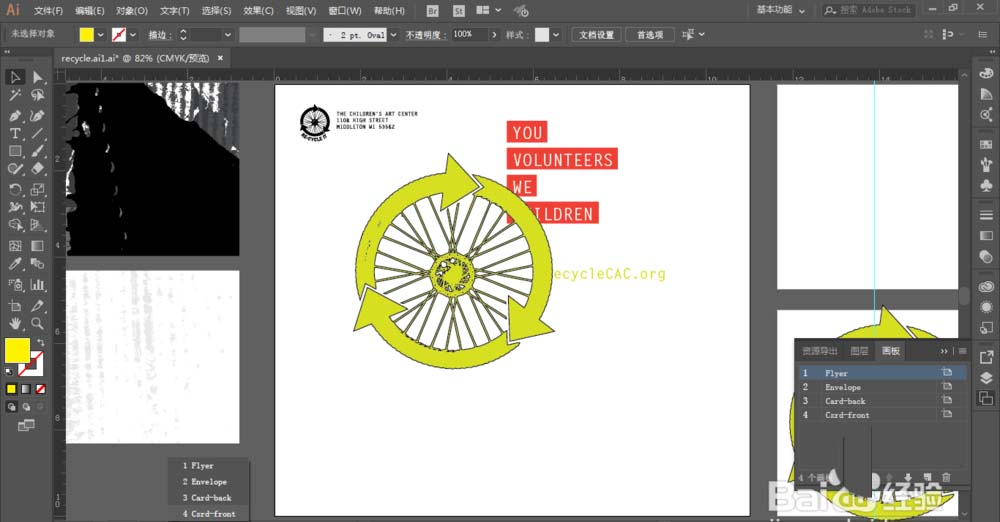Switch to the 图层 panel tab
This screenshot has width=1000, height=522.
click(x=859, y=351)
